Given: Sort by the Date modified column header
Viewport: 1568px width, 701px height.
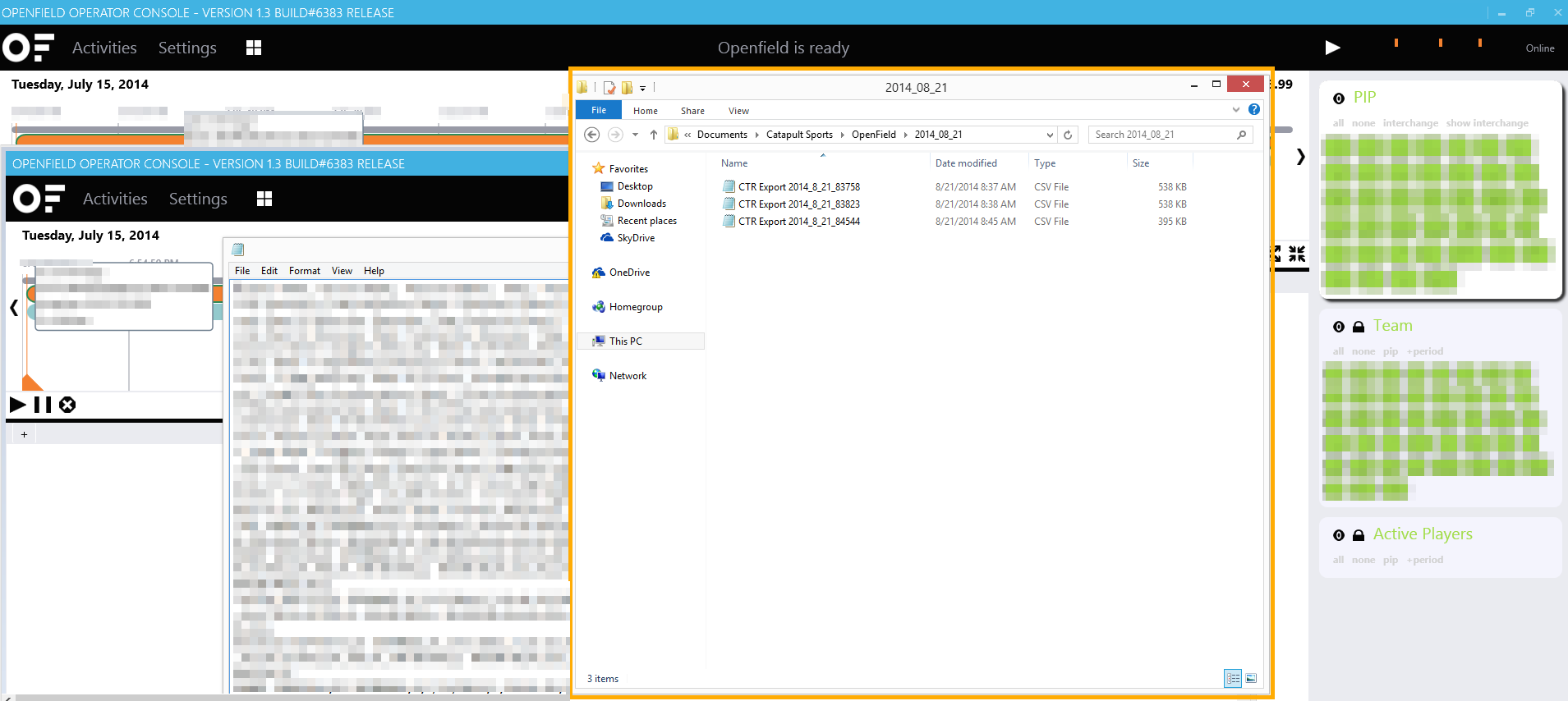Looking at the screenshot, I should (x=966, y=163).
